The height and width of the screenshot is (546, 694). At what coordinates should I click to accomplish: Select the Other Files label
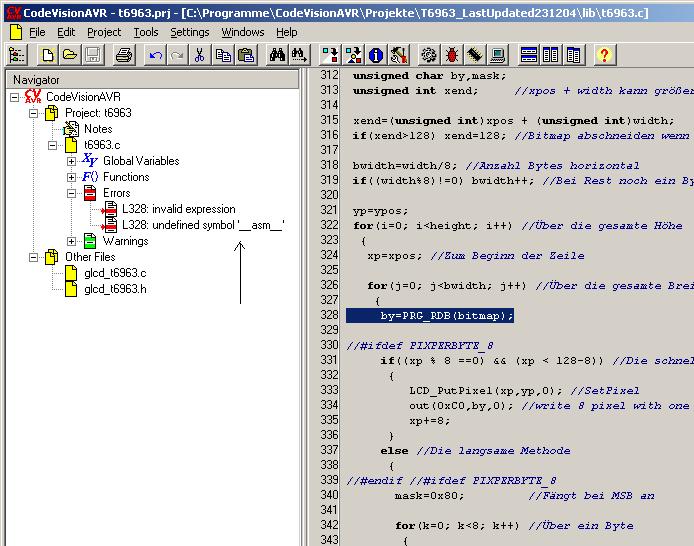point(90,257)
